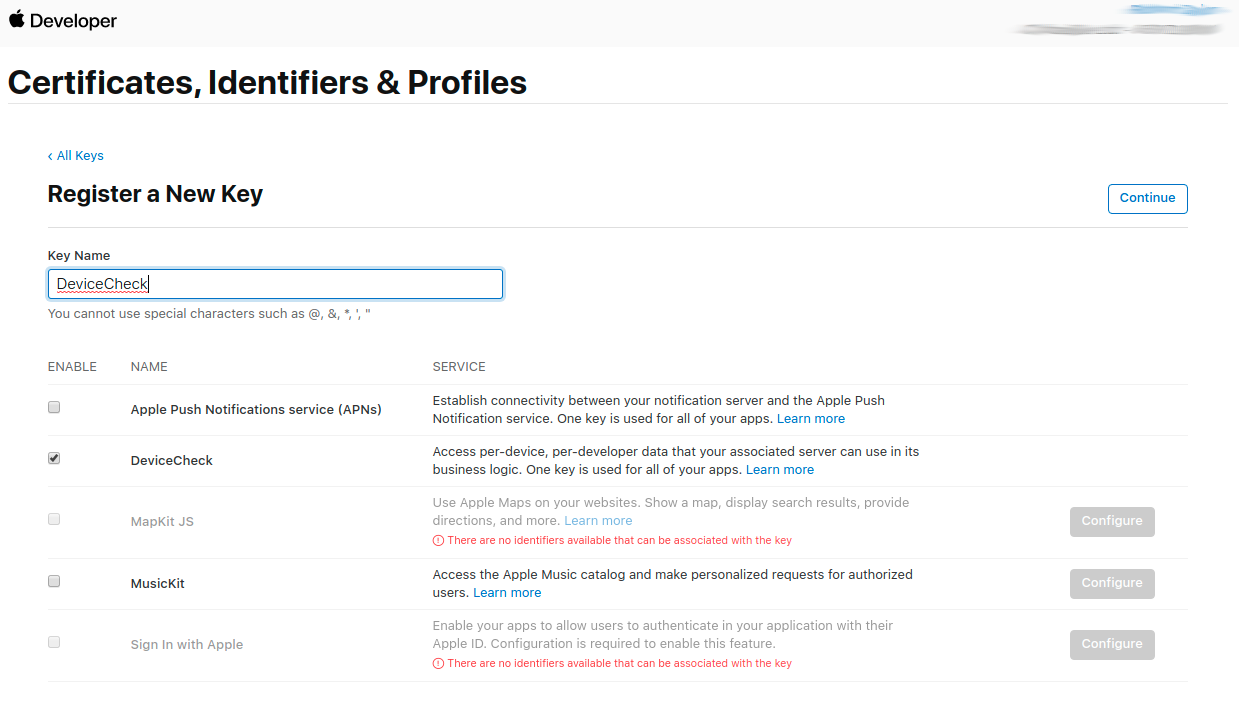
Task: Enable the MapKit JS checkbox
Action: (x=53, y=518)
